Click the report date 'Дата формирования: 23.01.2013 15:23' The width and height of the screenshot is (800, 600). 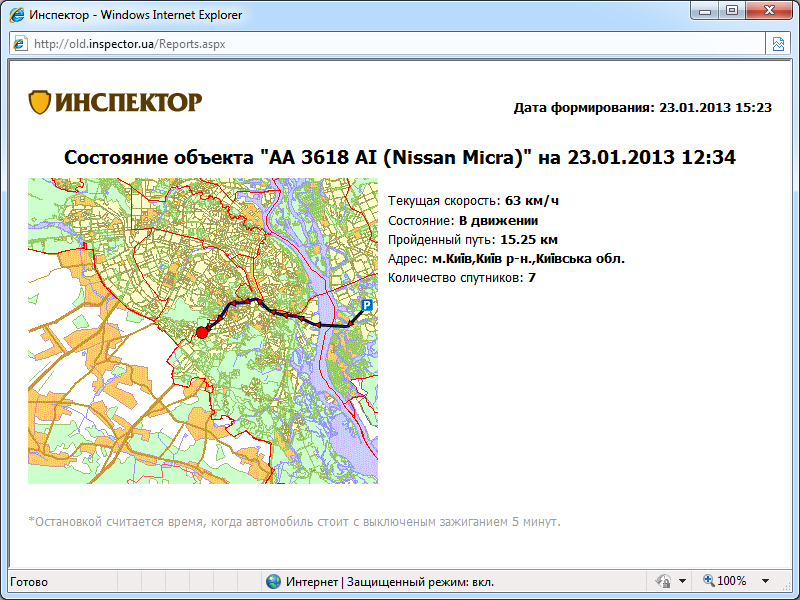click(642, 108)
